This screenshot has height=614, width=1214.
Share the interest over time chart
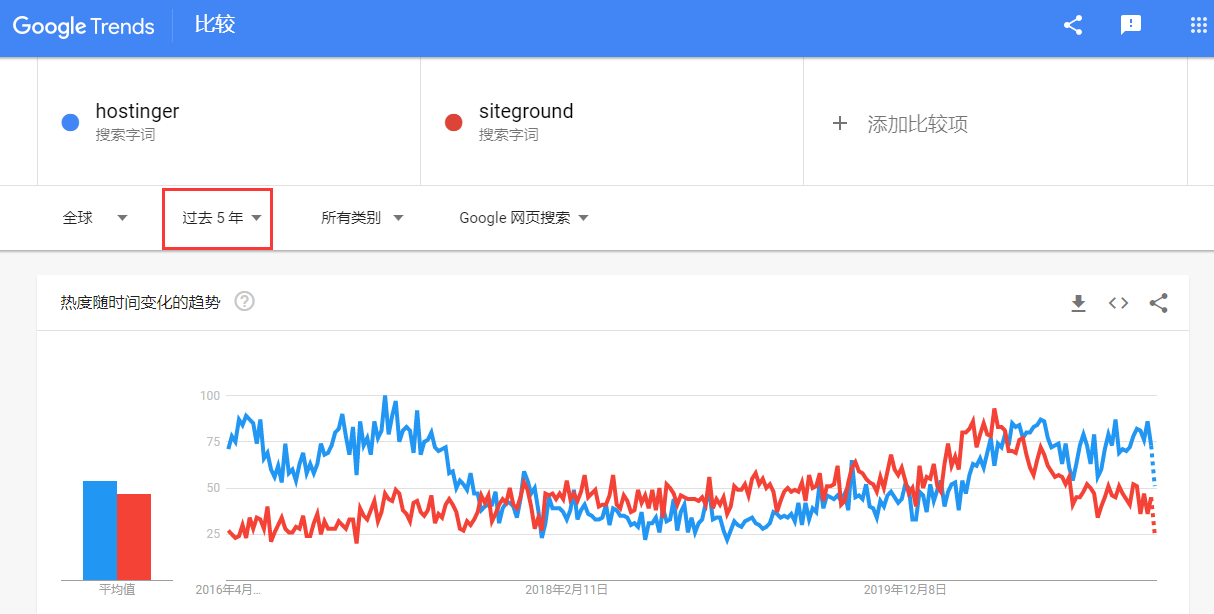pos(1158,303)
